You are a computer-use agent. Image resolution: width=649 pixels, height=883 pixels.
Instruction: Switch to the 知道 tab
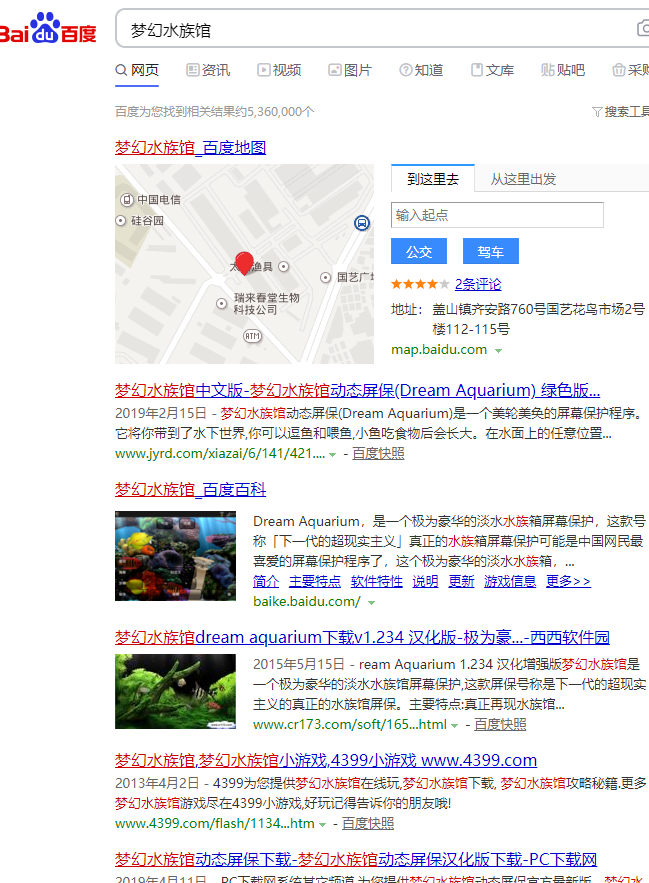(421, 70)
